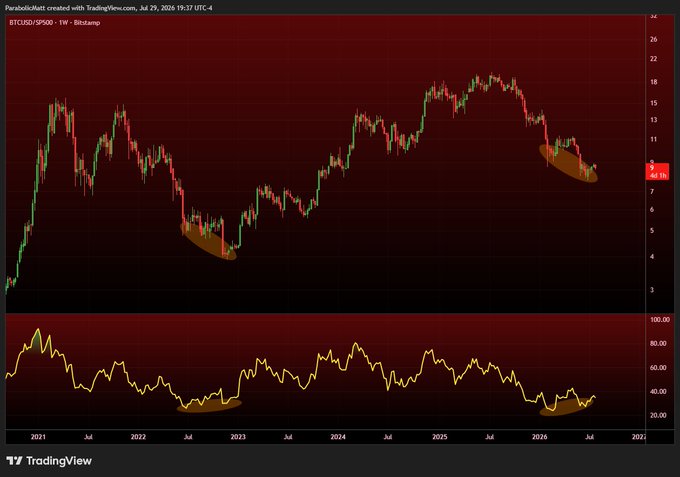This screenshot has width=680, height=477.
Task: Click the 3 price axis label
Action: point(652,290)
